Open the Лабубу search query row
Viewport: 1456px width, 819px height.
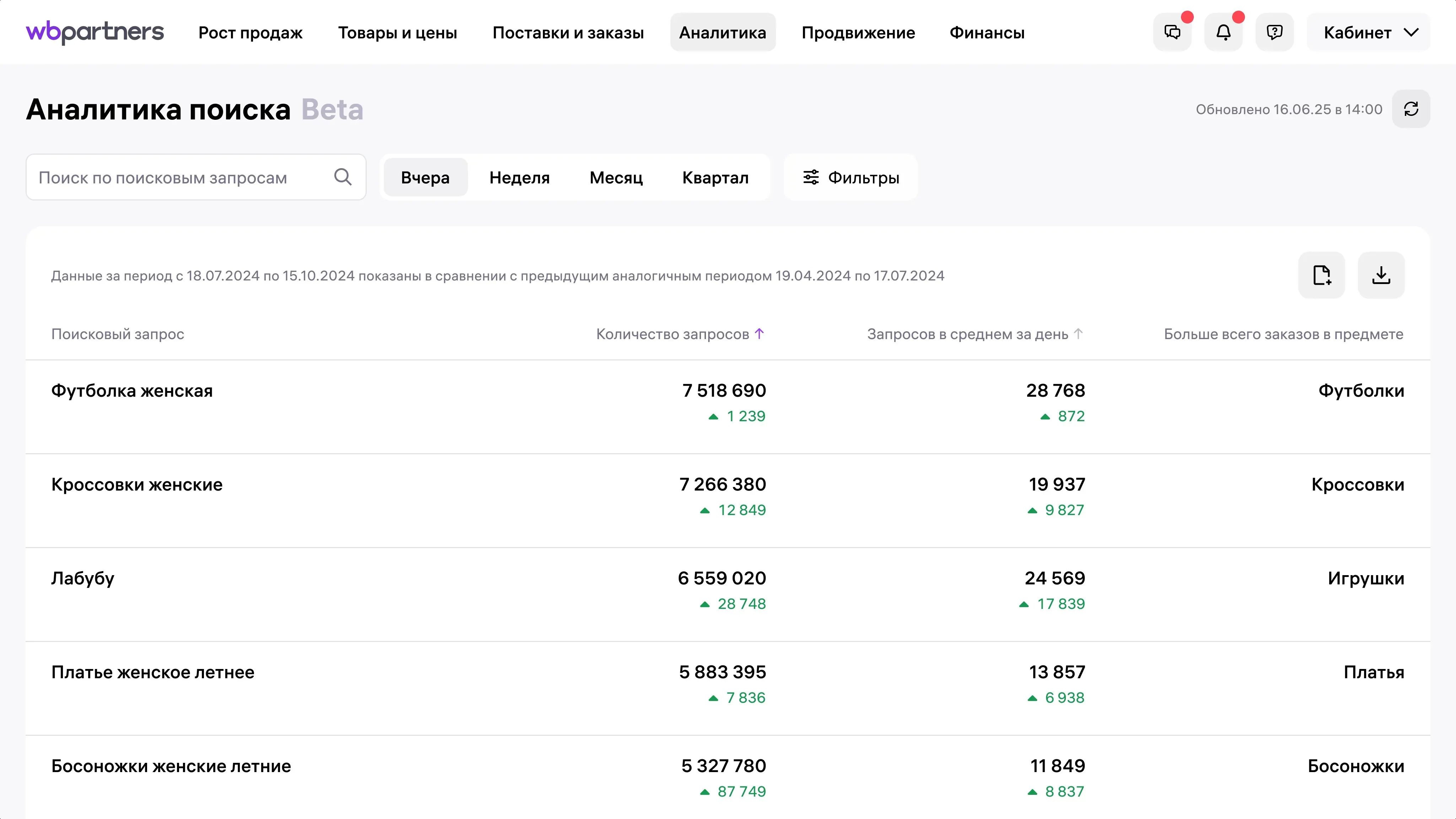[82, 578]
